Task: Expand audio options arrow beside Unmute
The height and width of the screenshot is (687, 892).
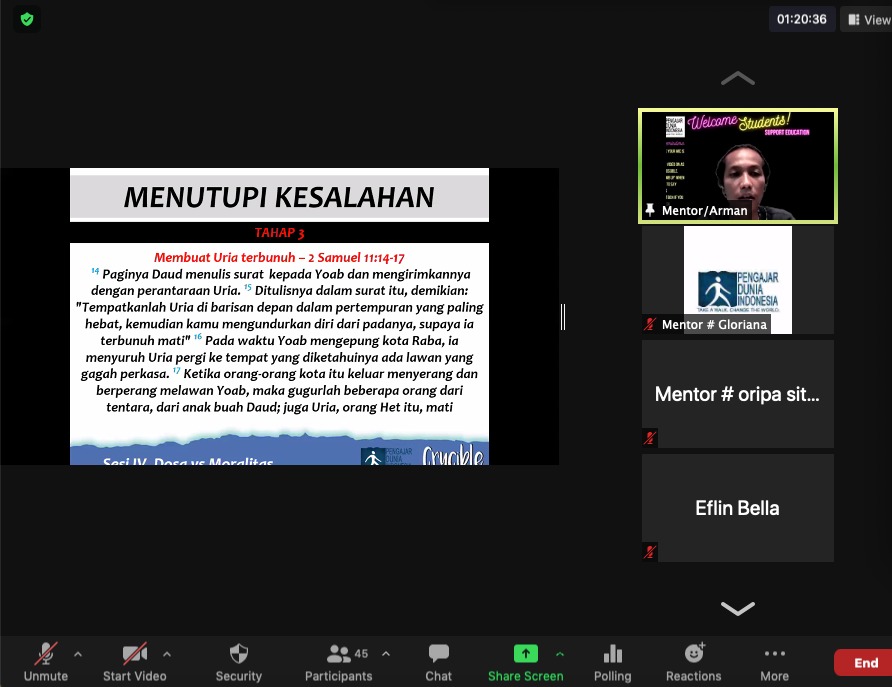Action: tap(78, 654)
